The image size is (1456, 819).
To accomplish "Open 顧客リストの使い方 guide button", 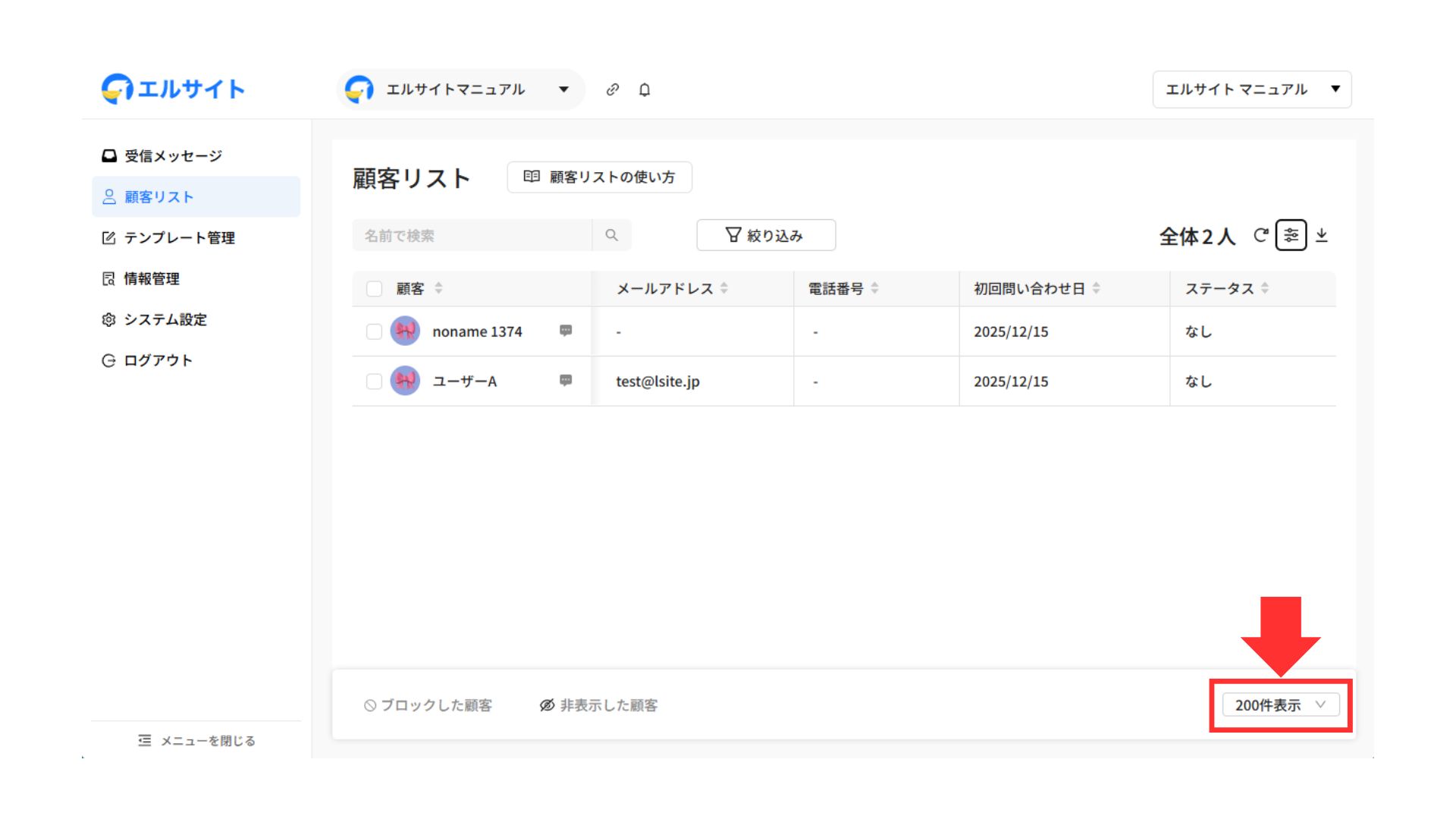I will 599,177.
